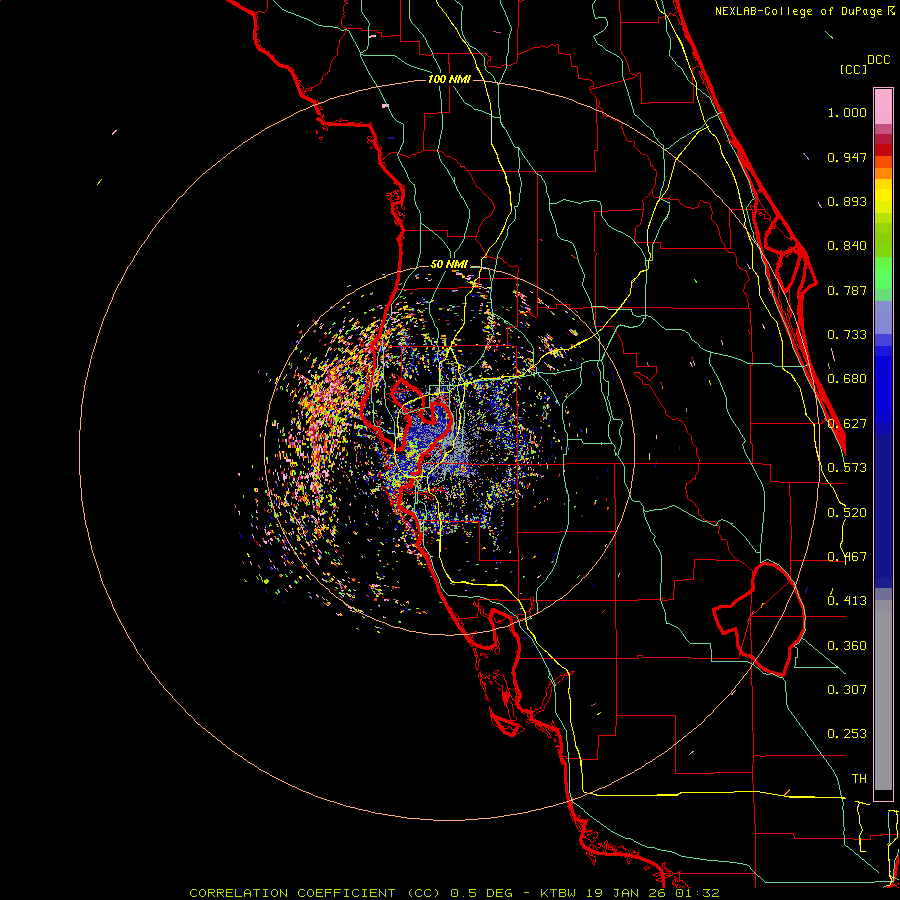Select the [CC] legend heading
Image resolution: width=900 pixels, height=900 pixels.
(853, 69)
